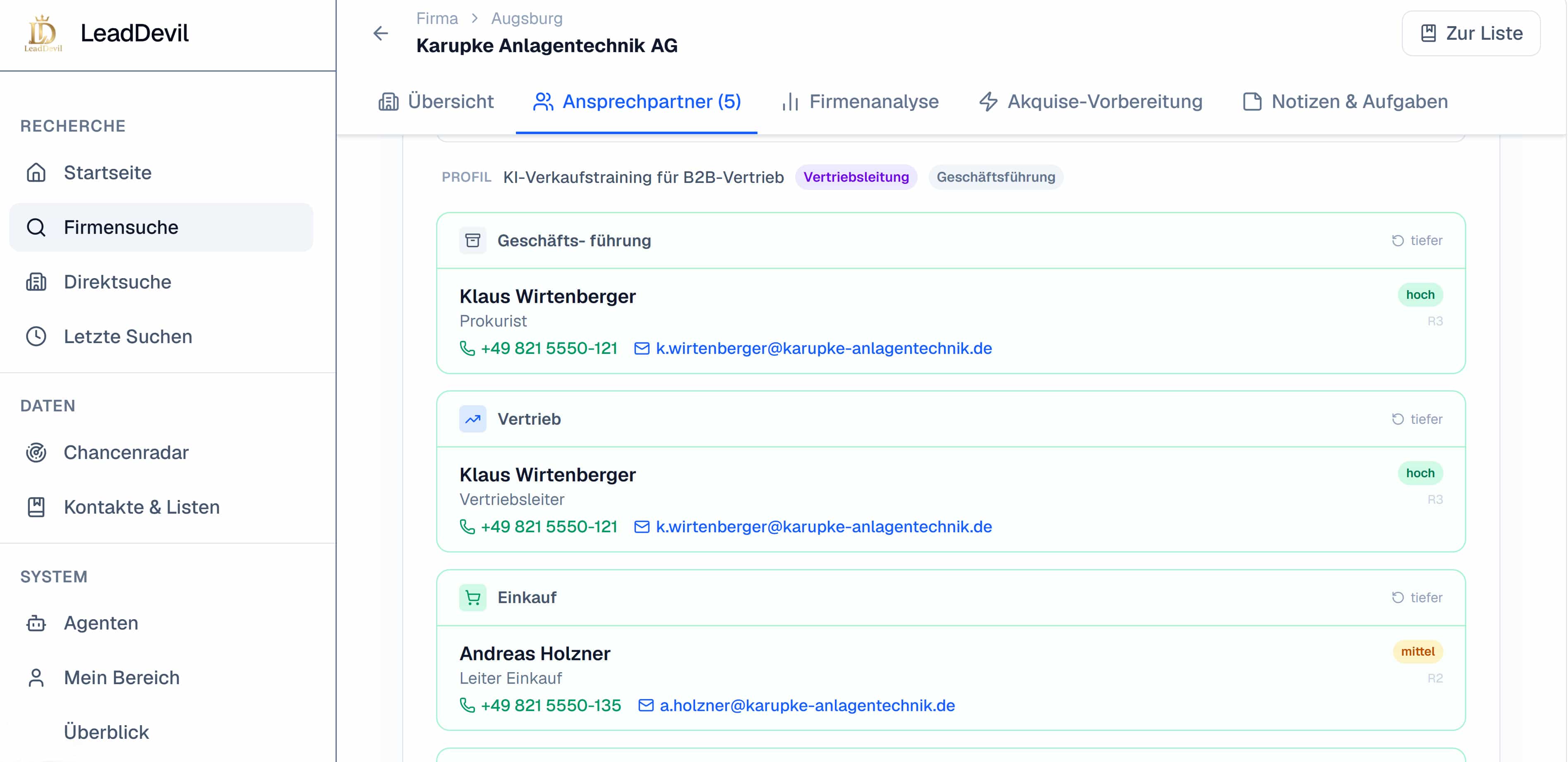Open Vertriebsleiter email k.wirtenberger link
Viewport: 1568px width, 762px height.
pos(824,527)
